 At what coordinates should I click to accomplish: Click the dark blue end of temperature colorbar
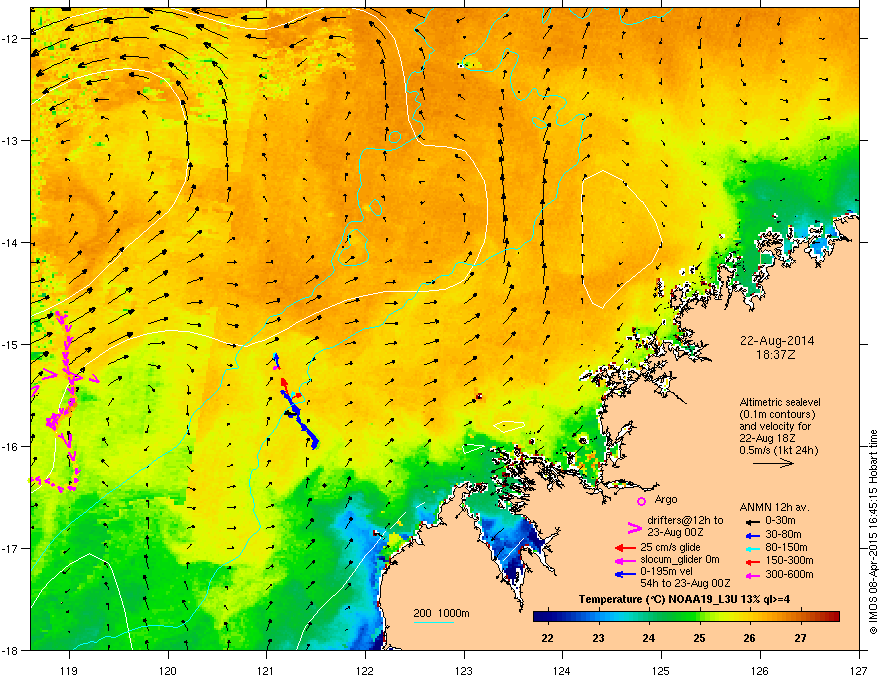coord(540,617)
